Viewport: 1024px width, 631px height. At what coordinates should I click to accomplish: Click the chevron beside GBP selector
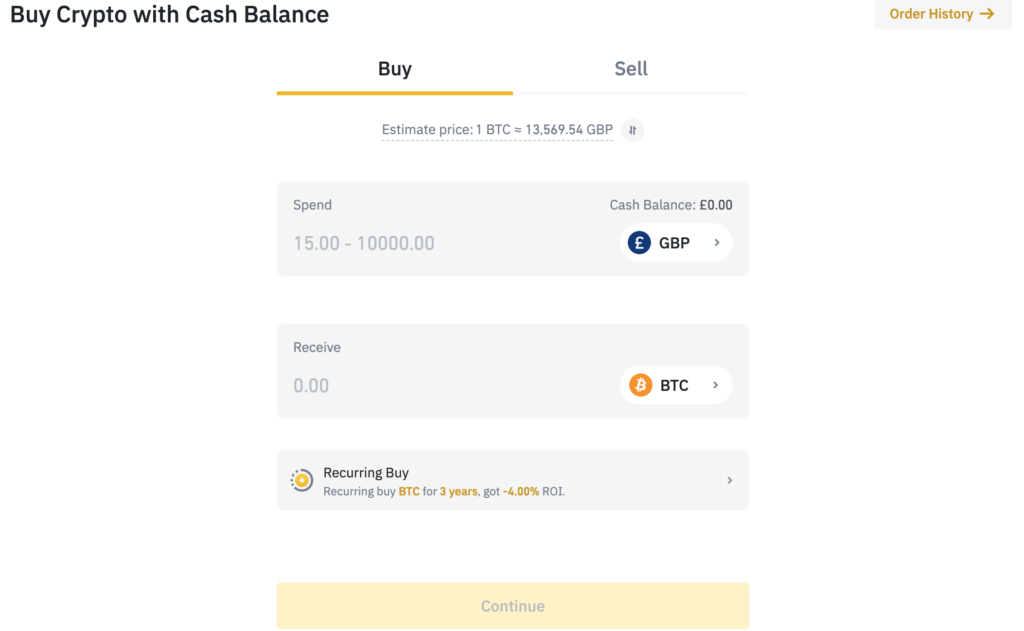716,242
